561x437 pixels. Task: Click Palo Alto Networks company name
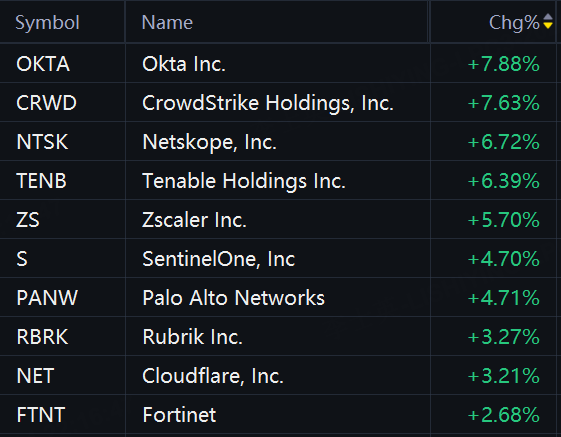tap(233, 298)
